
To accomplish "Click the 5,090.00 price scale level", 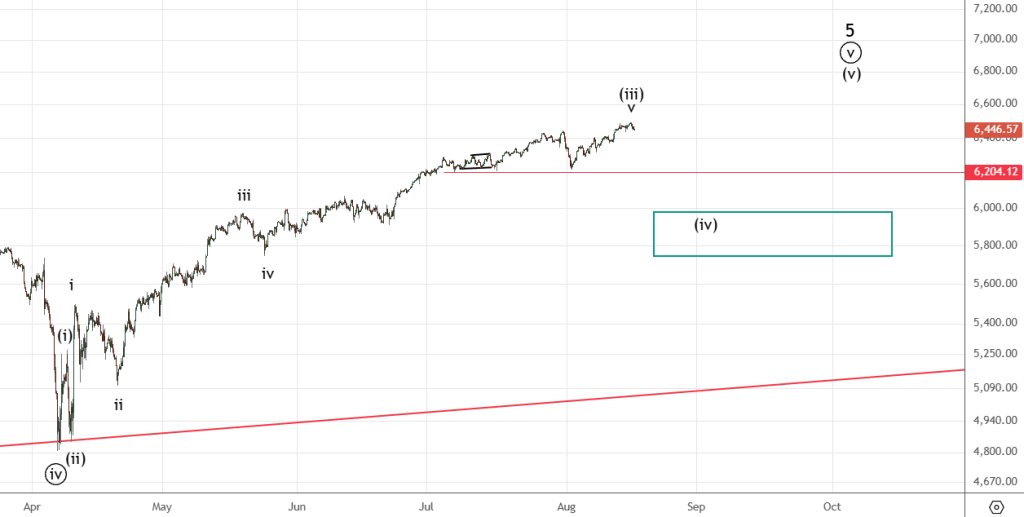I will tap(995, 387).
